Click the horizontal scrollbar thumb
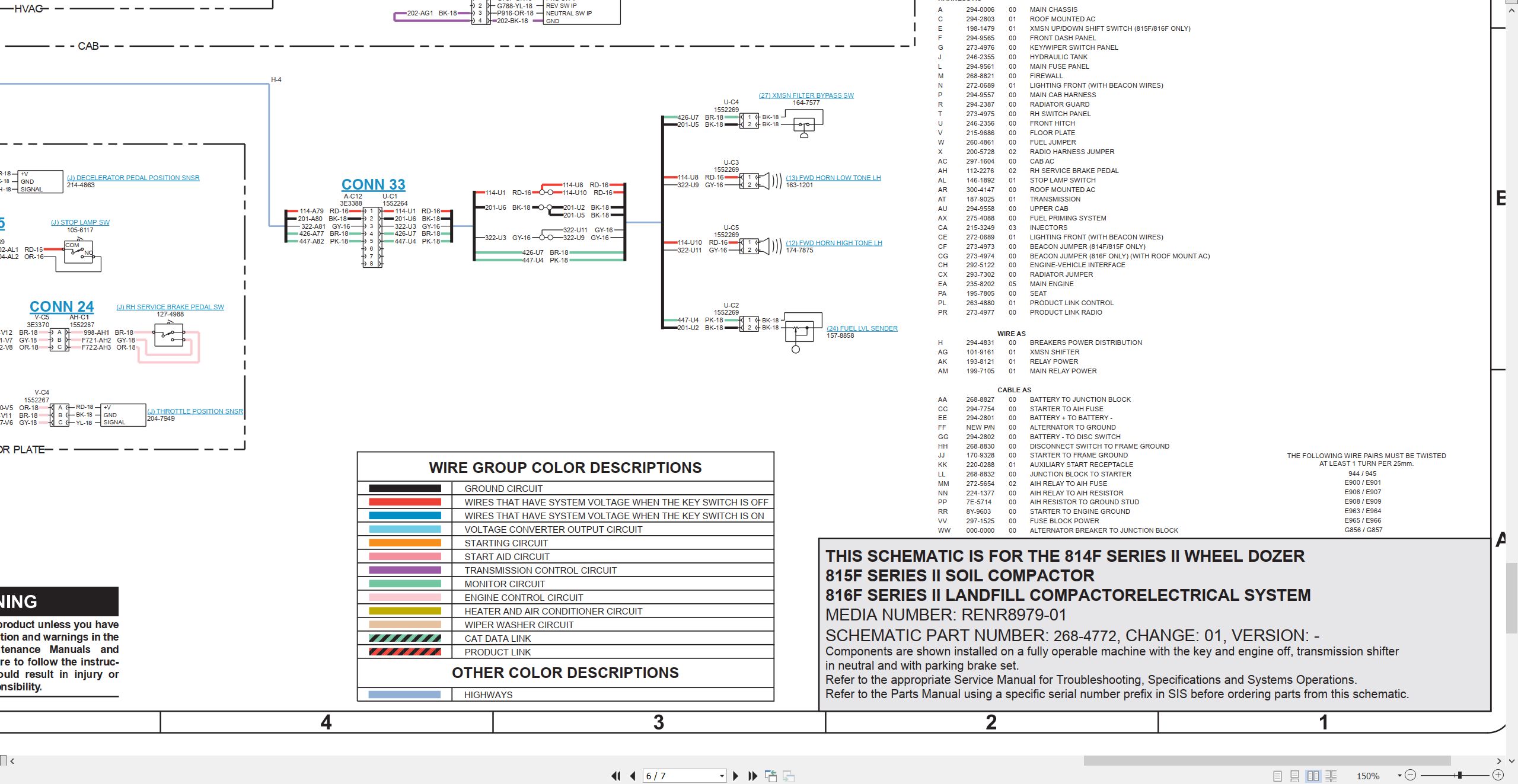 click(1267, 761)
